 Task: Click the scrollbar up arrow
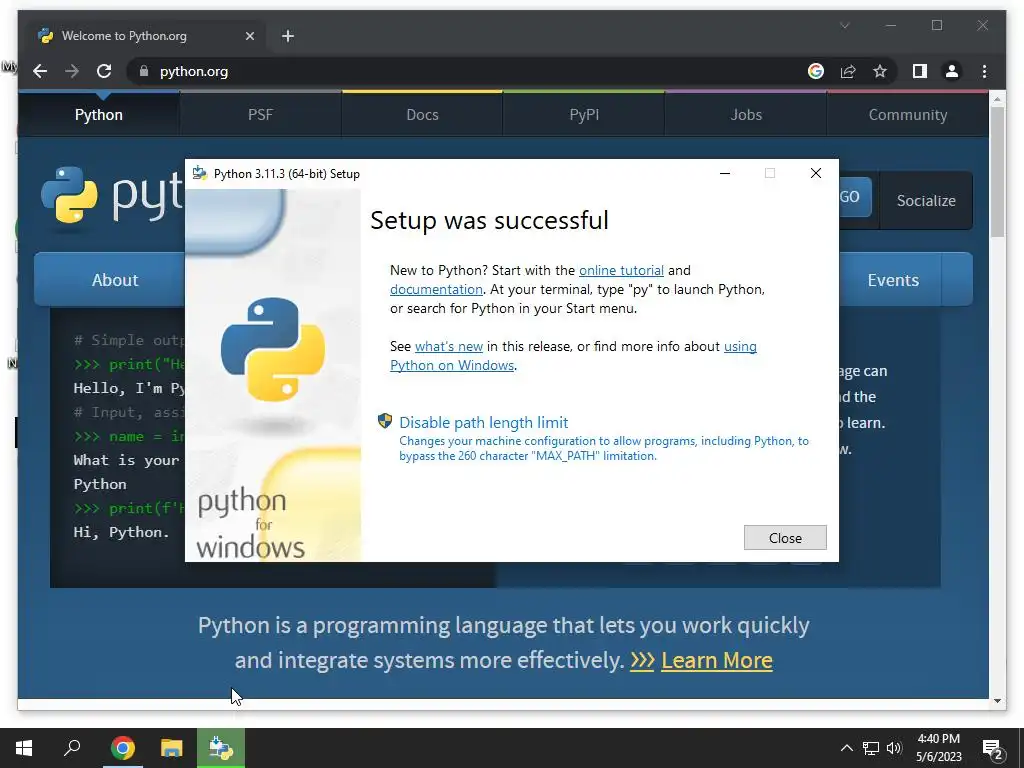pyautogui.click(x=997, y=99)
